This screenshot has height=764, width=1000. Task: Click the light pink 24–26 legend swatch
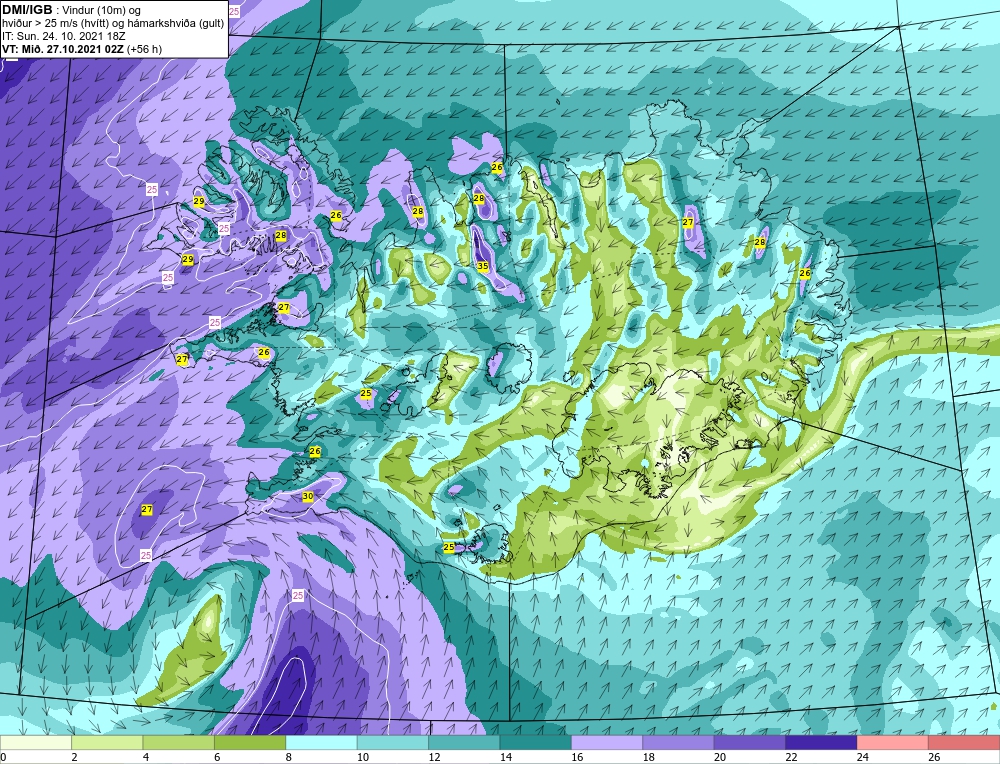click(x=893, y=743)
